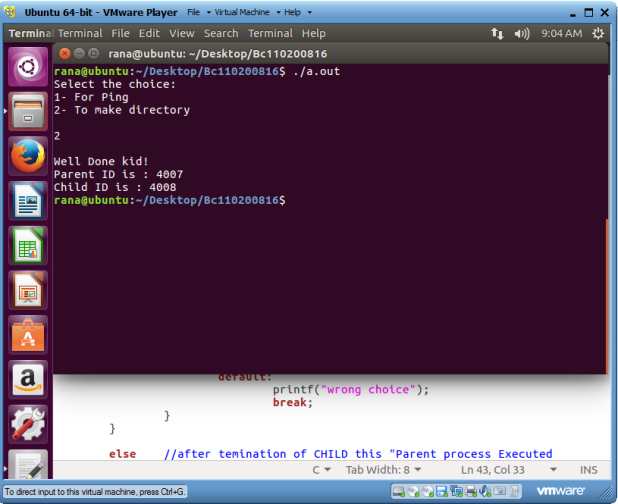
Task: Launch LibreOffice Writer from the dock
Action: click(28, 201)
